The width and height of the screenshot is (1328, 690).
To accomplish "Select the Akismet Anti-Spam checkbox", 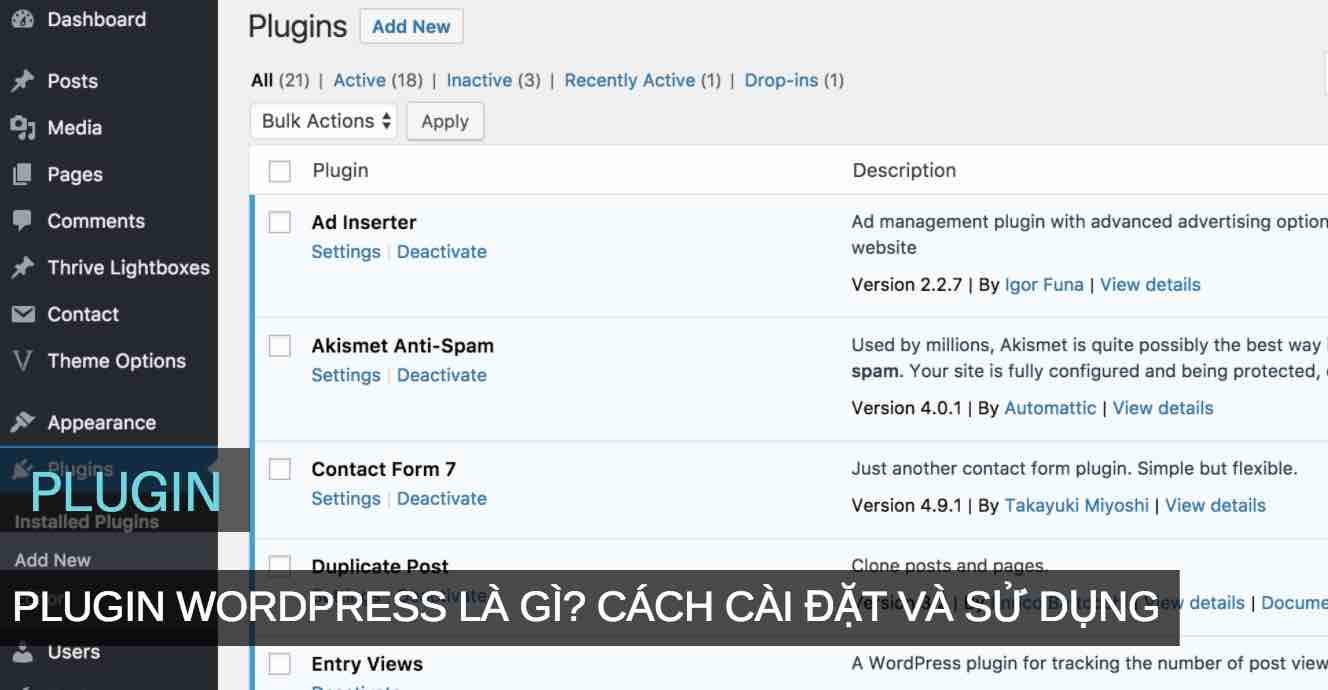I will (x=280, y=346).
